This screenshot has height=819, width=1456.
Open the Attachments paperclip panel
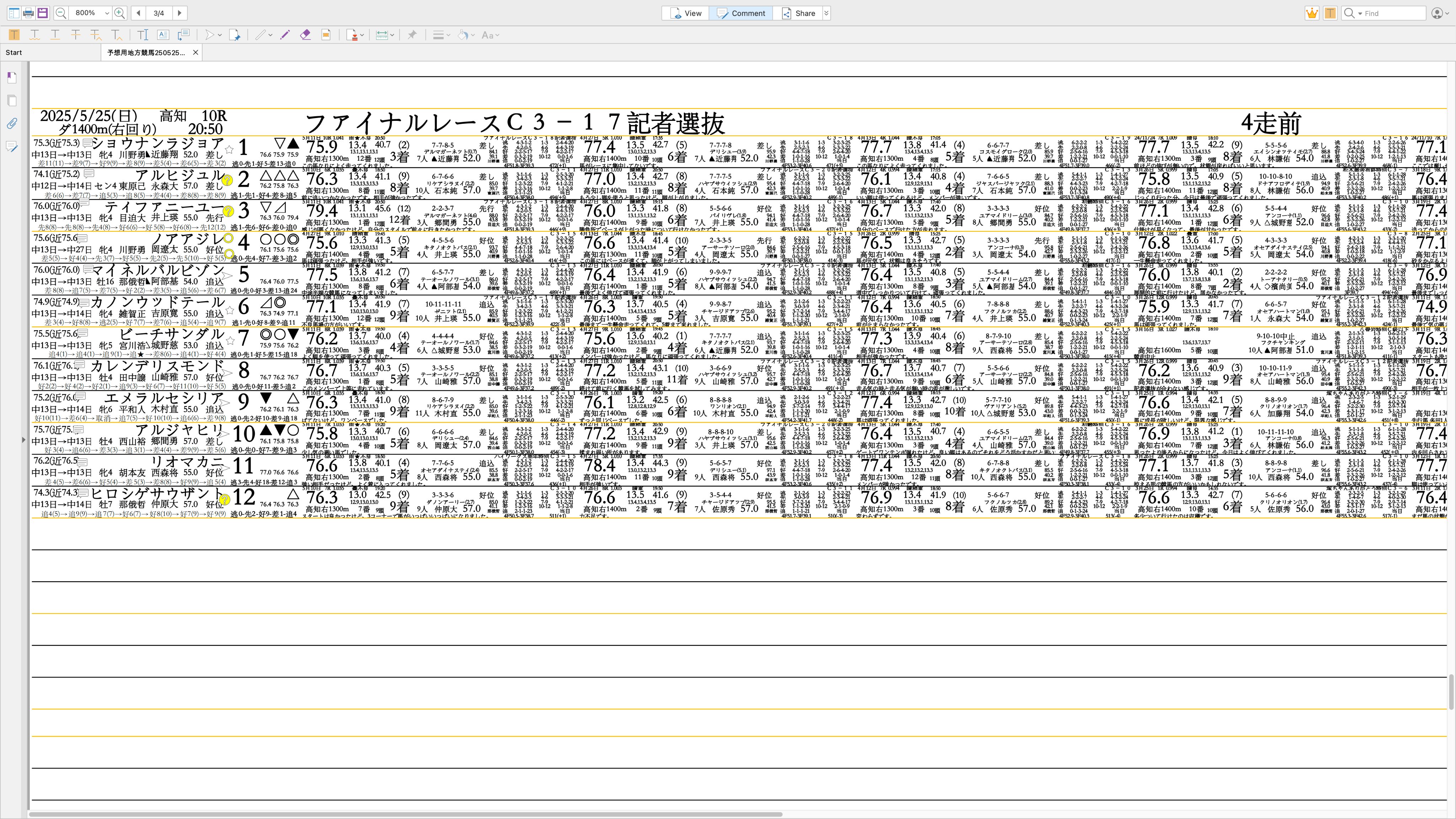click(12, 123)
